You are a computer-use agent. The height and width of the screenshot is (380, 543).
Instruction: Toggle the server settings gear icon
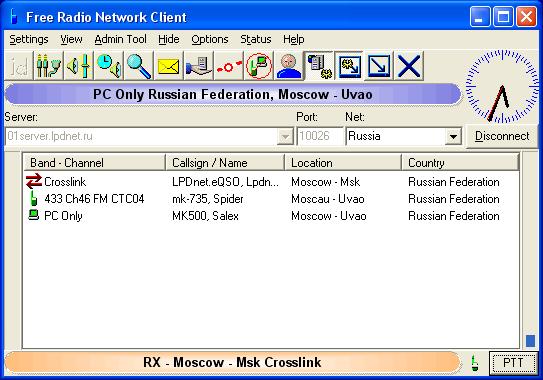pyautogui.click(x=319, y=66)
